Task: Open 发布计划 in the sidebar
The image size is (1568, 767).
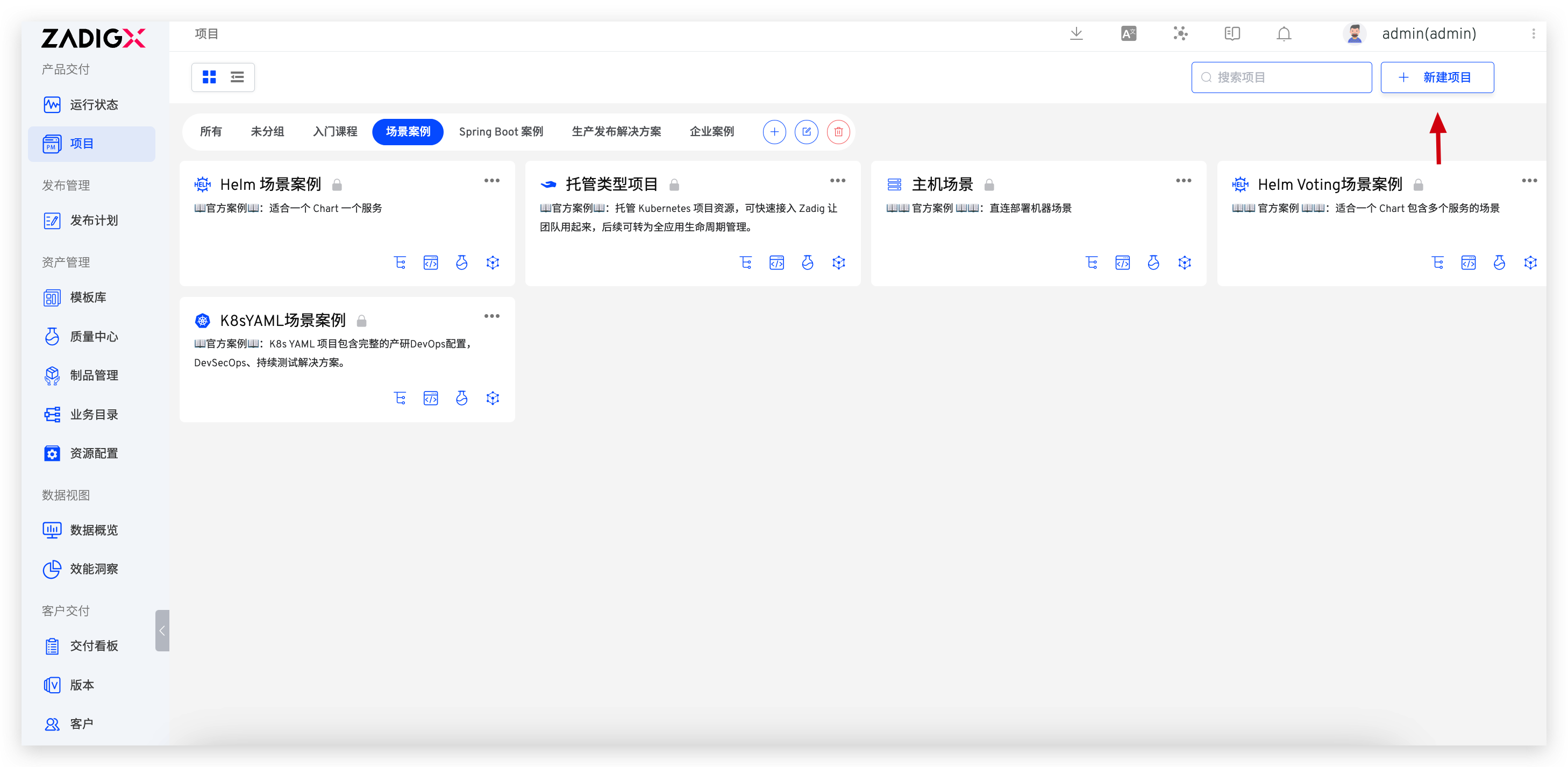Action: pos(93,221)
